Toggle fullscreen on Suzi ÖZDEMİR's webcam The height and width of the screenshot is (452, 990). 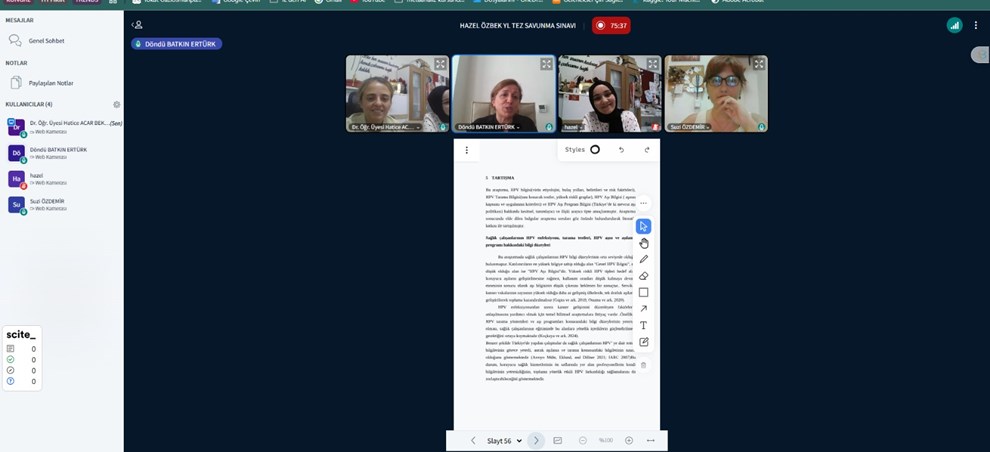759,64
